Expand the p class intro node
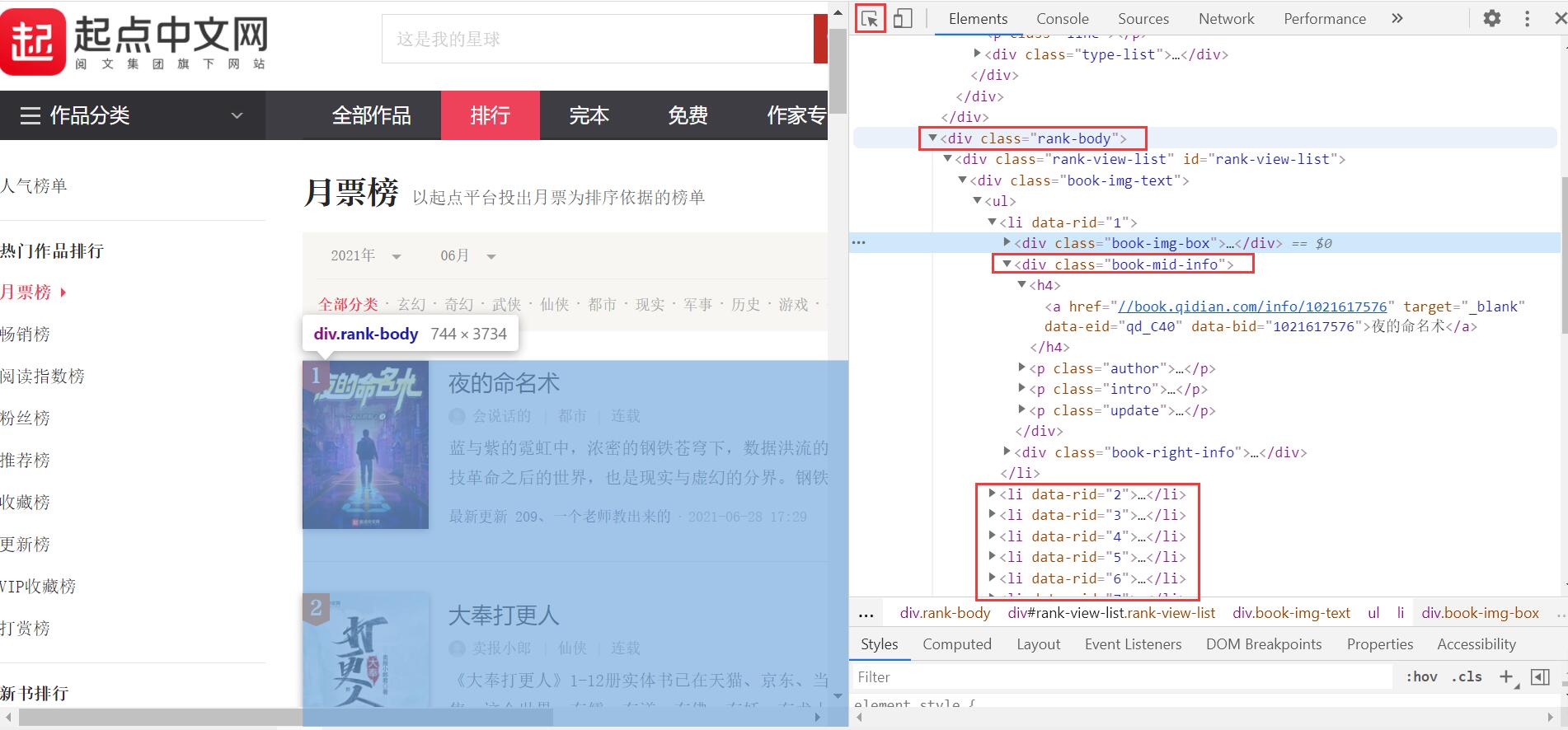The height and width of the screenshot is (730, 1568). click(1021, 388)
